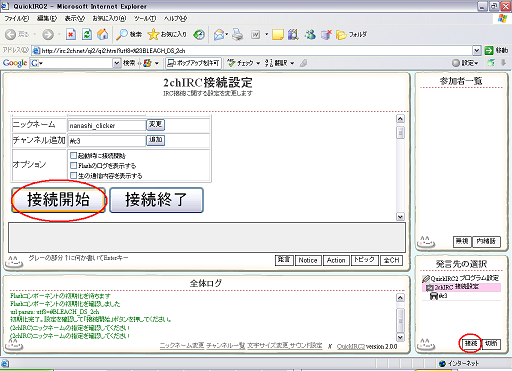Open the Home page icon
The width and height of the screenshot is (512, 371).
pos(103,34)
